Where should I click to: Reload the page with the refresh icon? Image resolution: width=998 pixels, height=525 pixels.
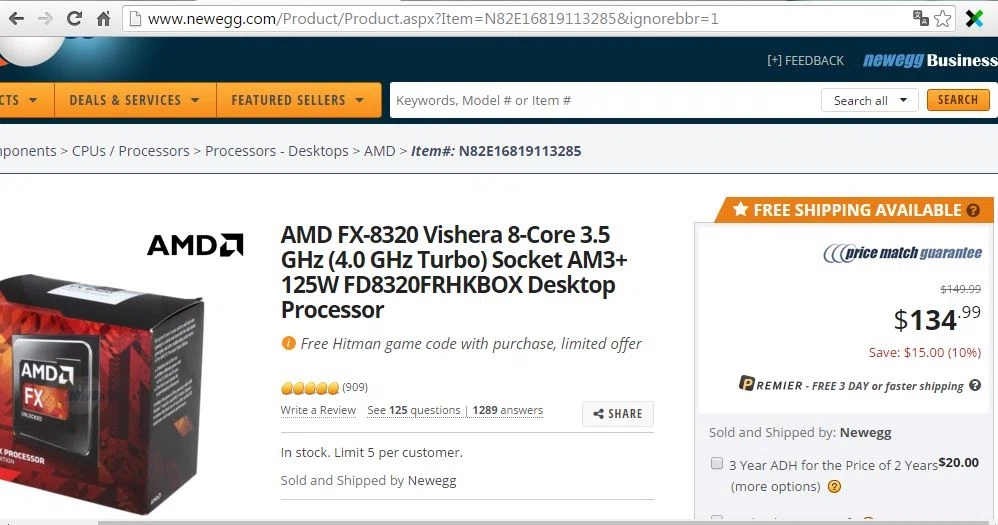tap(74, 18)
